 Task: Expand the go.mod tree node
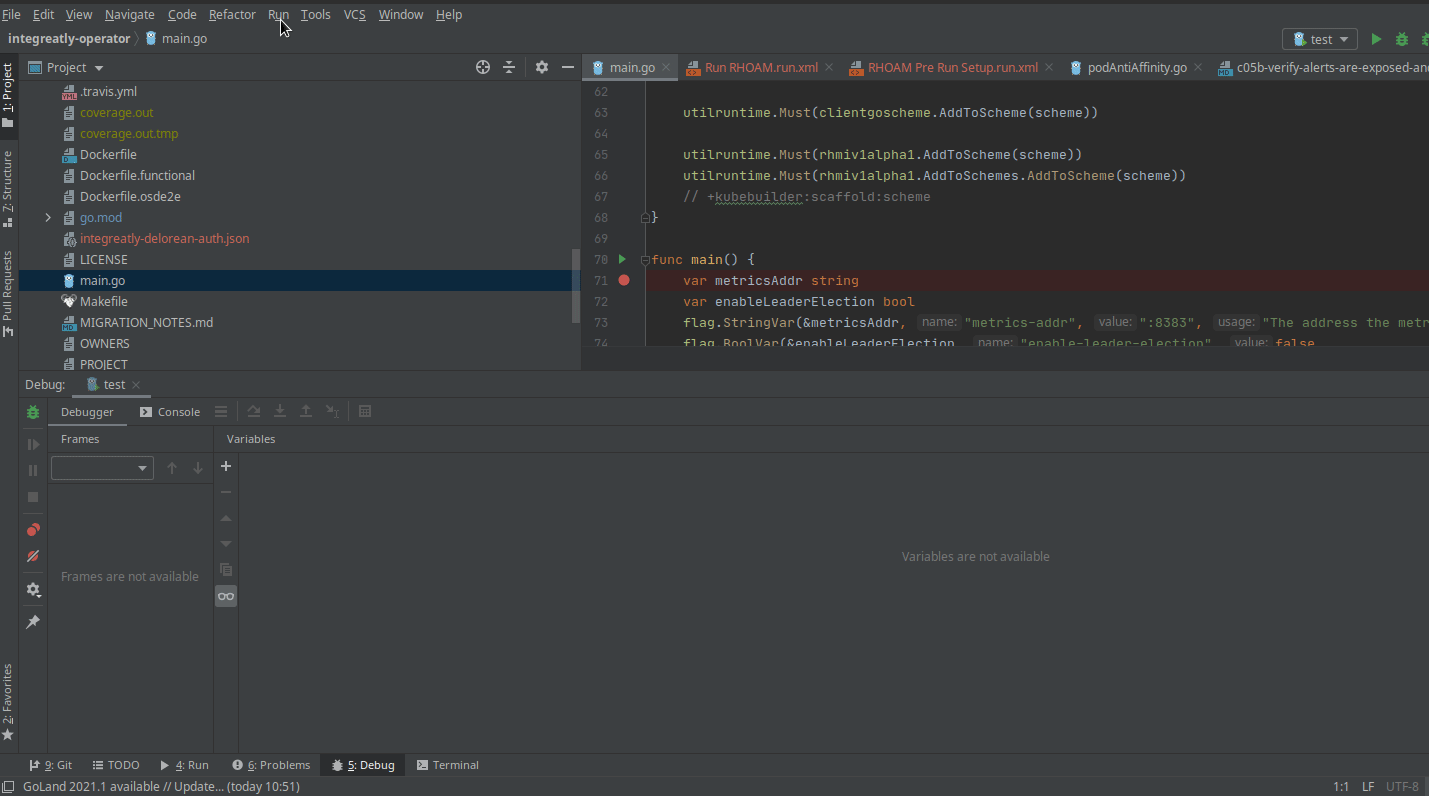click(47, 217)
